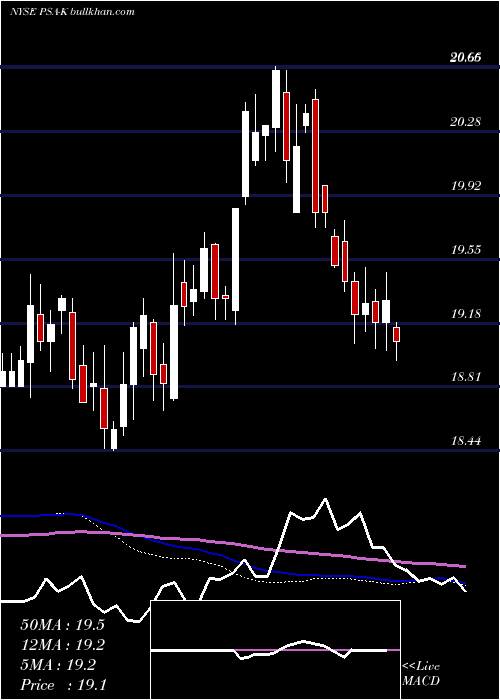
Task: Click the tallest white candle reaching 20.66
Action: pos(276,99)
